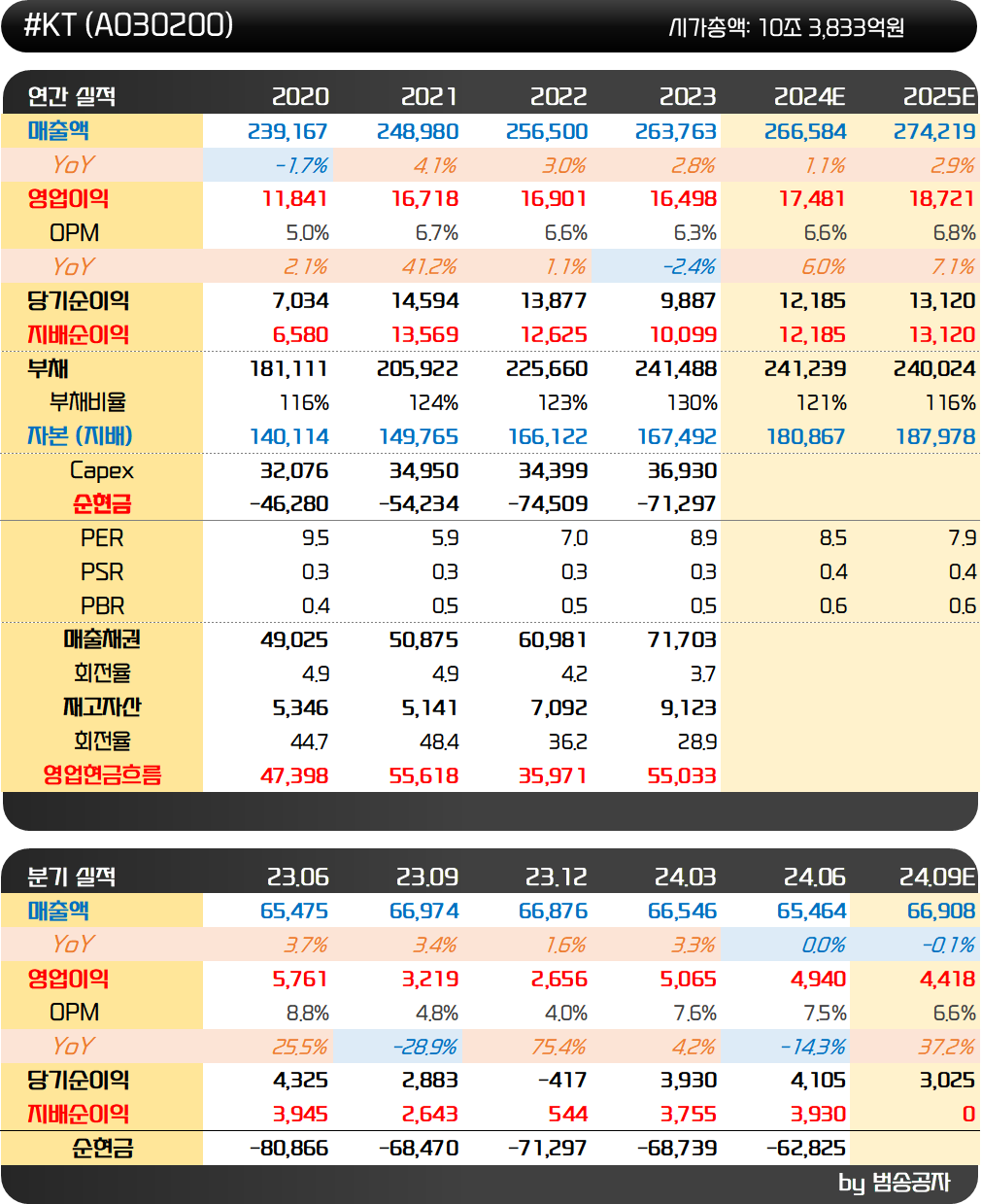The width and height of the screenshot is (981, 1204).
Task: Click the PSR row label
Action: coord(102,572)
